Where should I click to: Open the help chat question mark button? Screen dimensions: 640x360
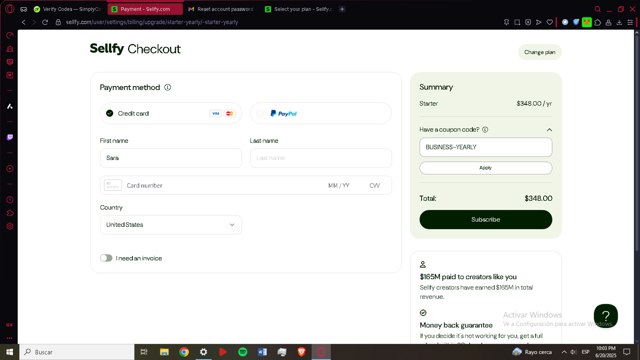pos(606,316)
